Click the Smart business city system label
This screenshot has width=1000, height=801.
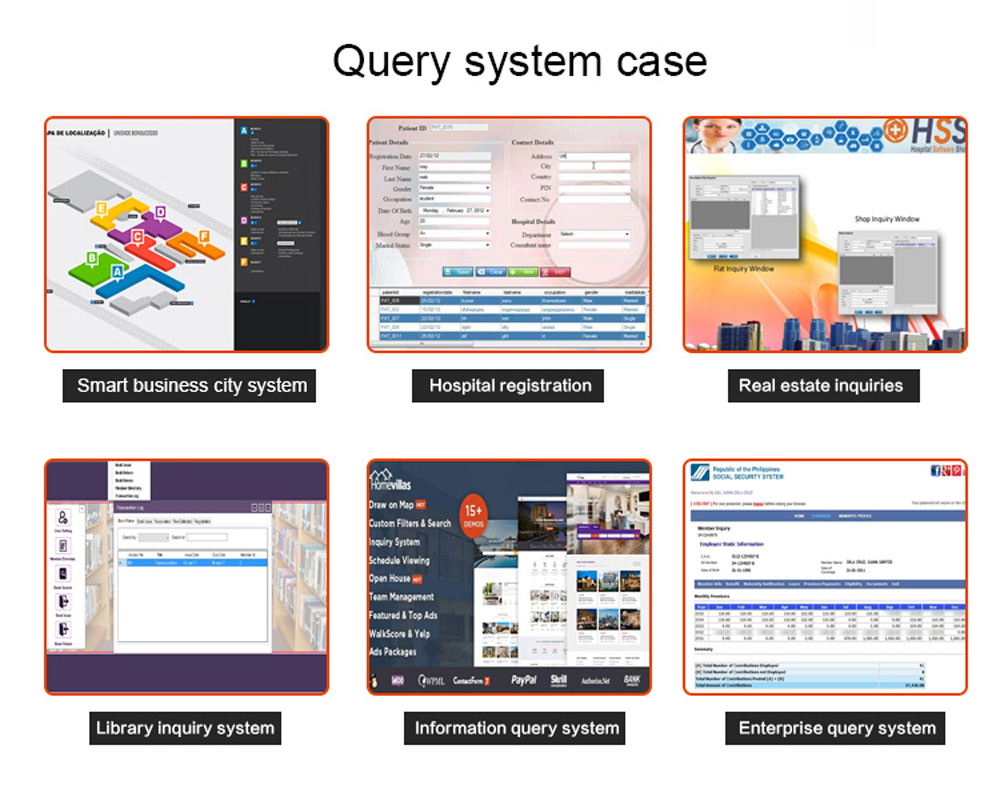pos(192,386)
